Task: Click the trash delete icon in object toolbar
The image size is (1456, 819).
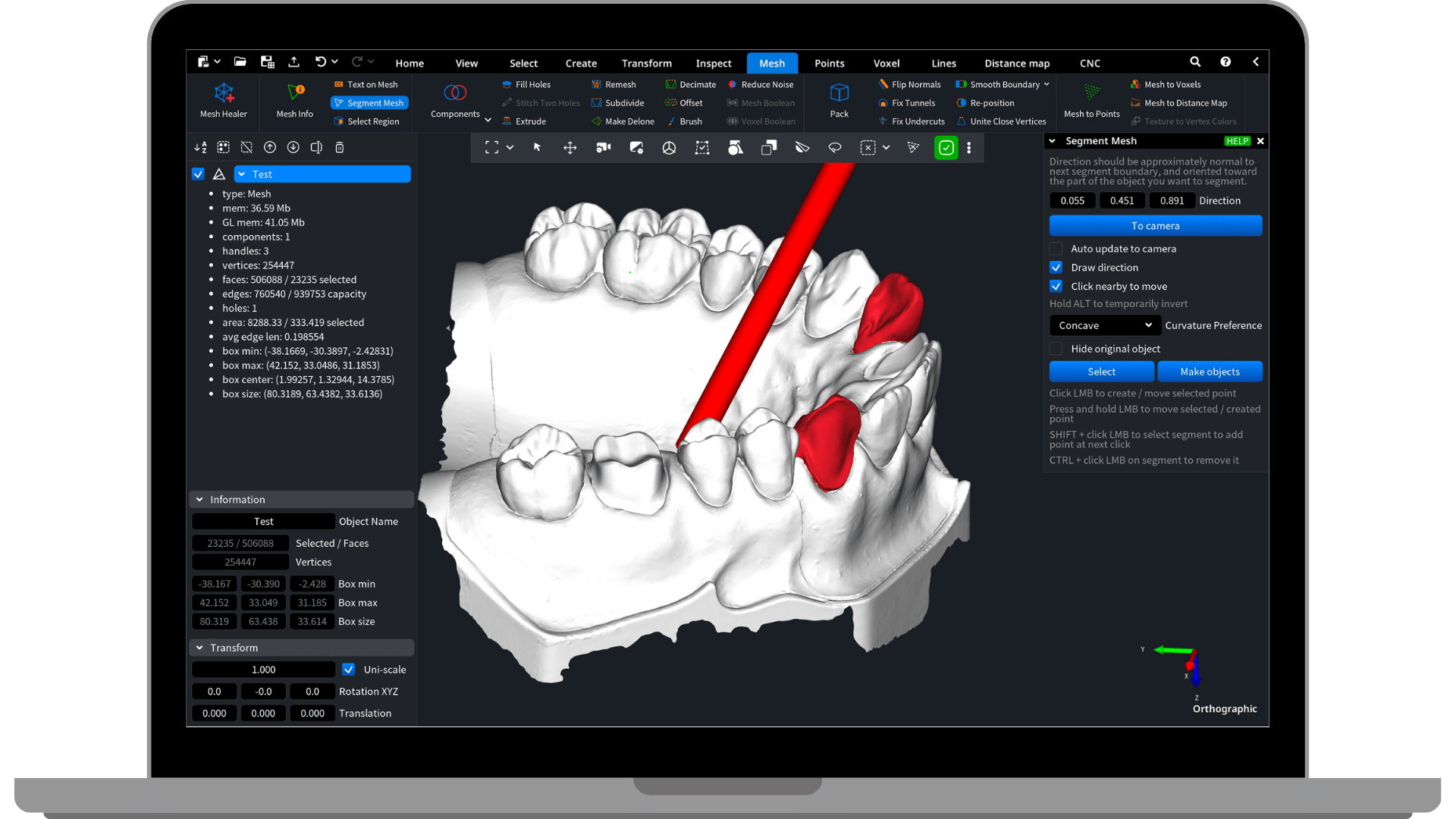Action: pyautogui.click(x=340, y=148)
